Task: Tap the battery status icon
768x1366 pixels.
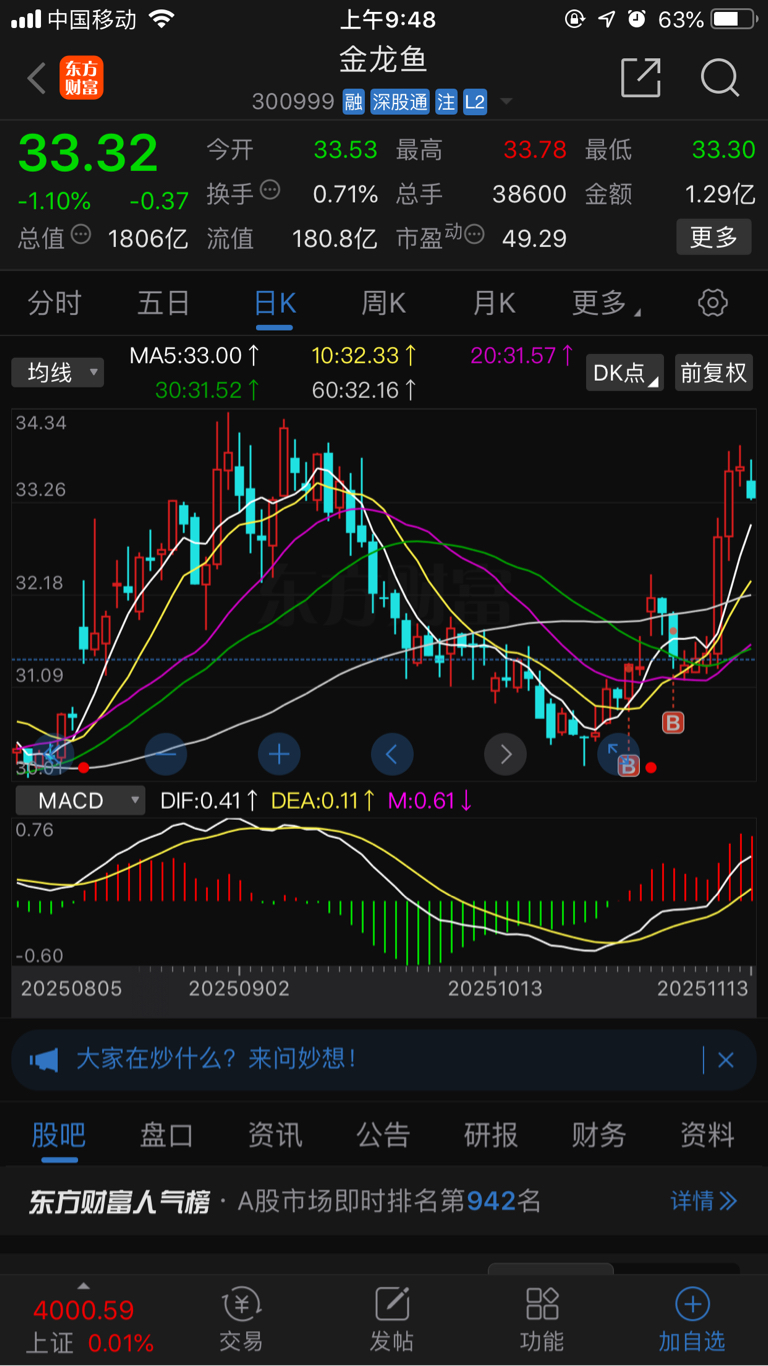Action: (x=733, y=19)
